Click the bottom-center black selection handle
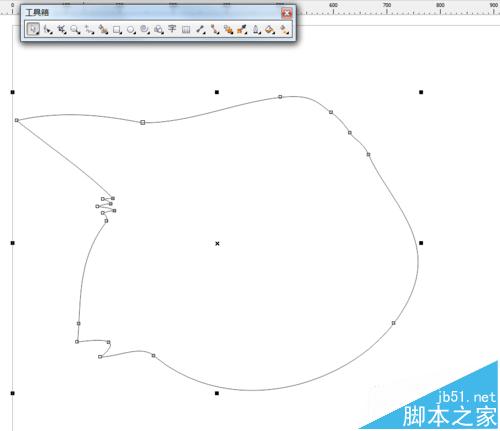500x431 pixels. point(217,393)
